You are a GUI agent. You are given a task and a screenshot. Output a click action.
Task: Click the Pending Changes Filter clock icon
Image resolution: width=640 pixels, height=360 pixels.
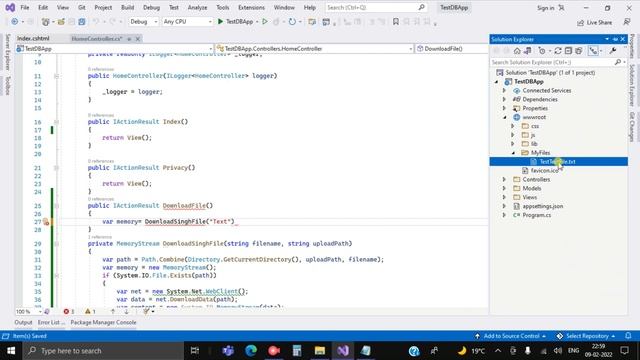(542, 51)
